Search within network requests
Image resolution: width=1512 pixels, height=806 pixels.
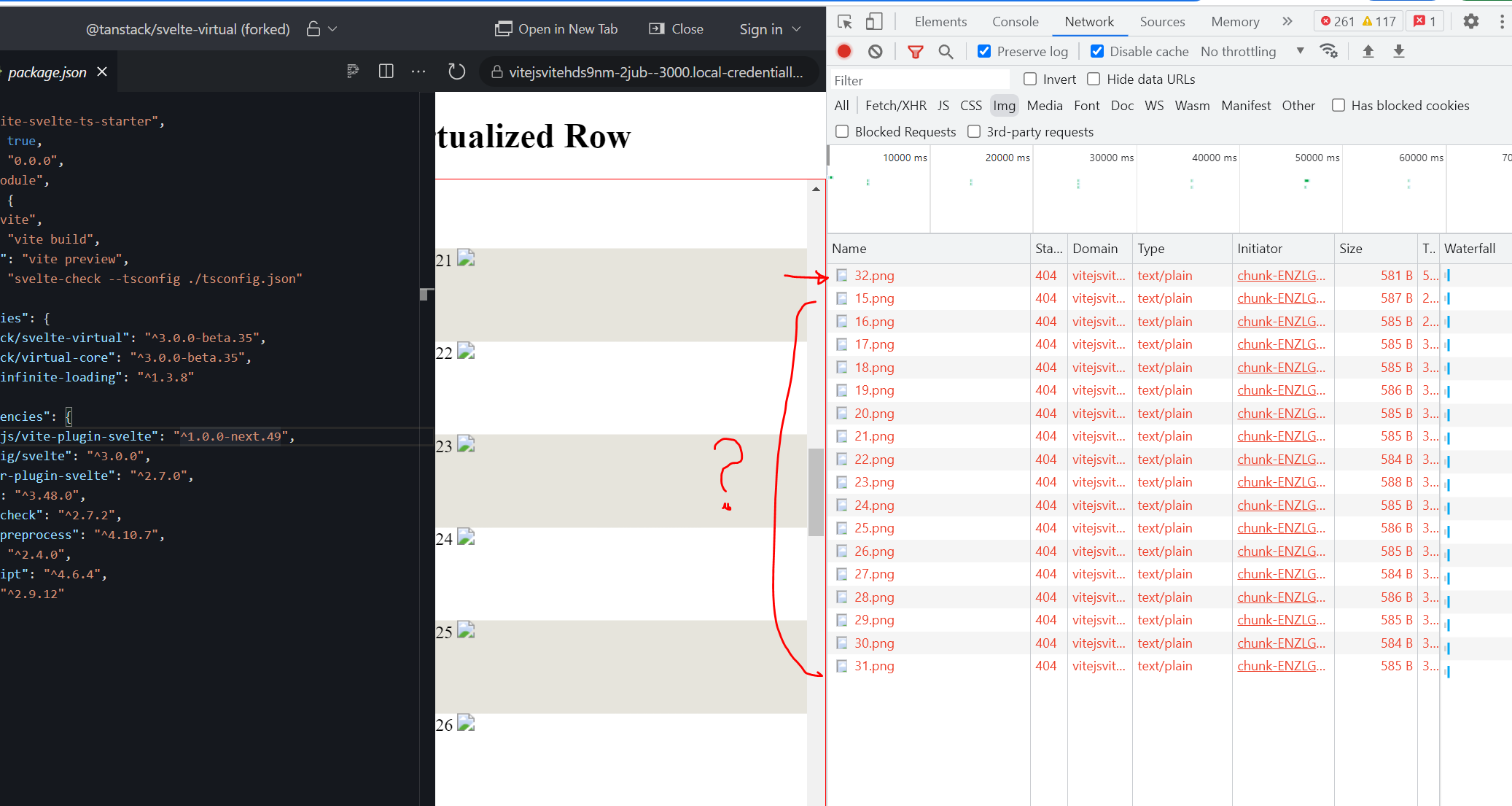click(946, 51)
